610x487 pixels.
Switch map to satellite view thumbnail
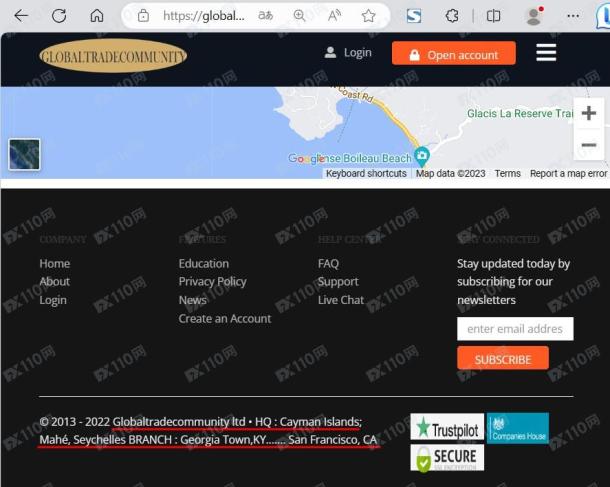point(24,154)
